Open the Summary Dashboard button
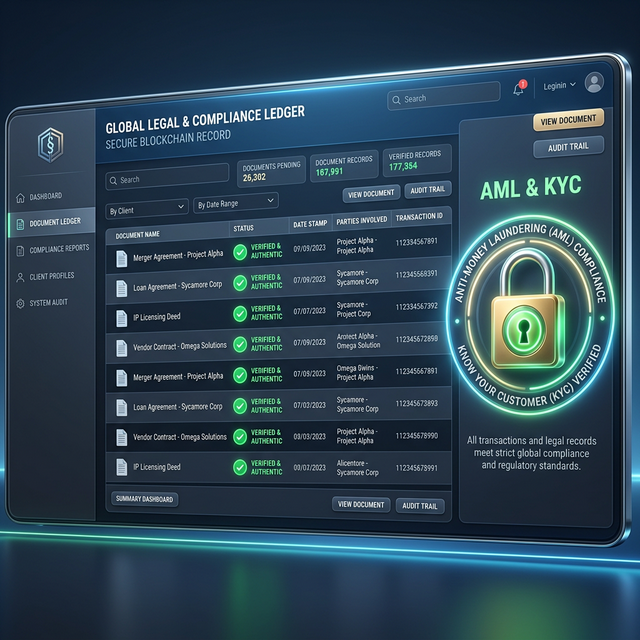640x640 pixels. tap(144, 499)
